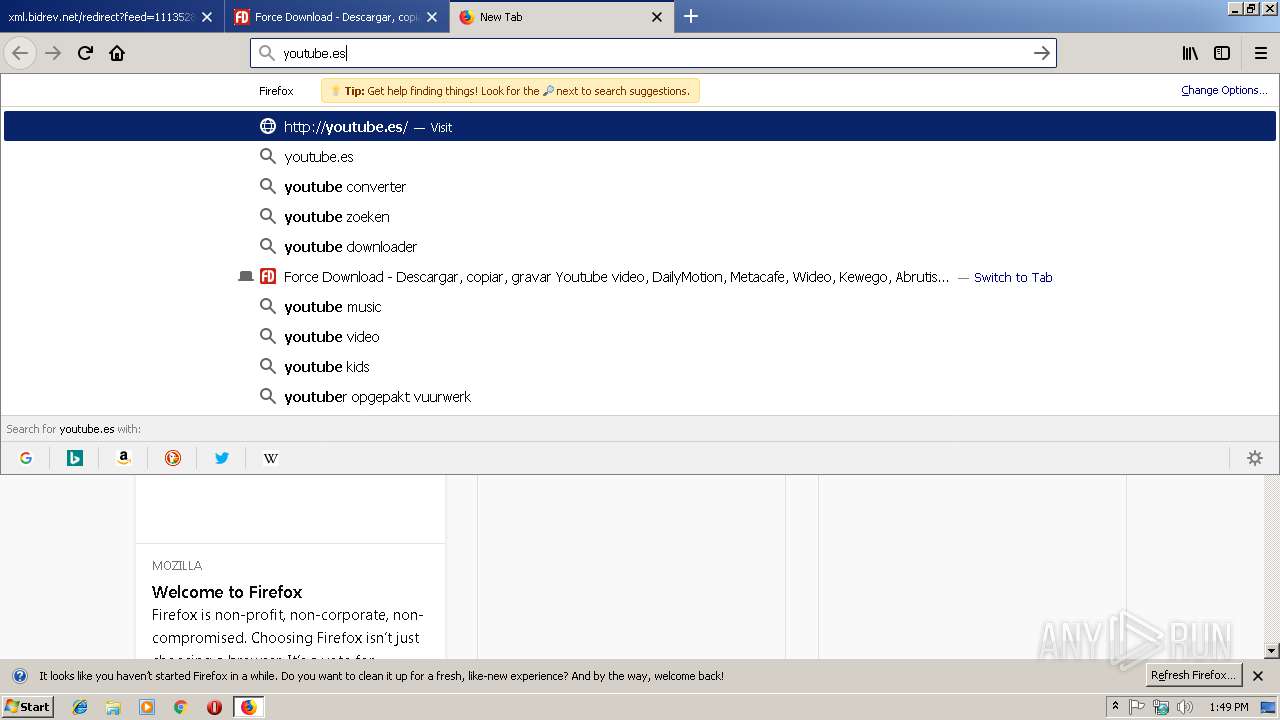This screenshot has height=720, width=1280.
Task: Select the 'youtube.es' search suggestion
Action: click(640, 157)
